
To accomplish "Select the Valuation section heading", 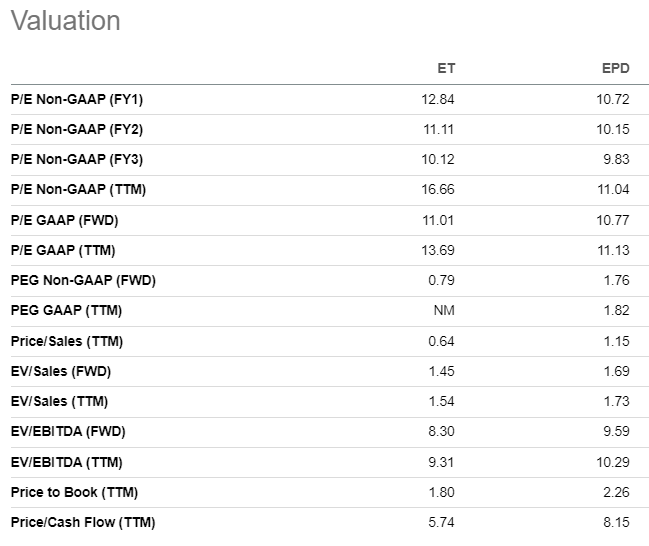I will coord(65,21).
